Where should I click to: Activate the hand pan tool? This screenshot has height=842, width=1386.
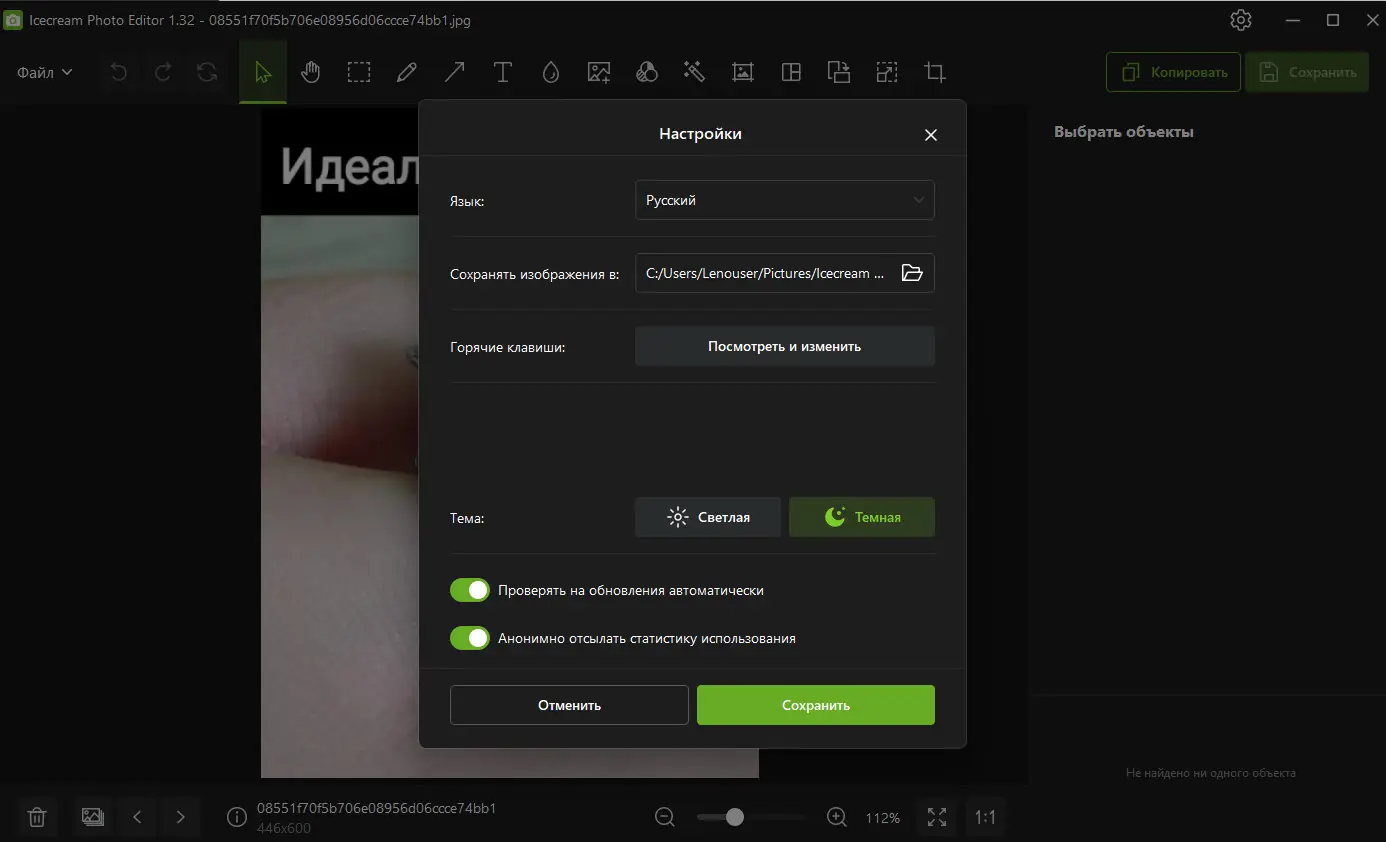pyautogui.click(x=311, y=72)
